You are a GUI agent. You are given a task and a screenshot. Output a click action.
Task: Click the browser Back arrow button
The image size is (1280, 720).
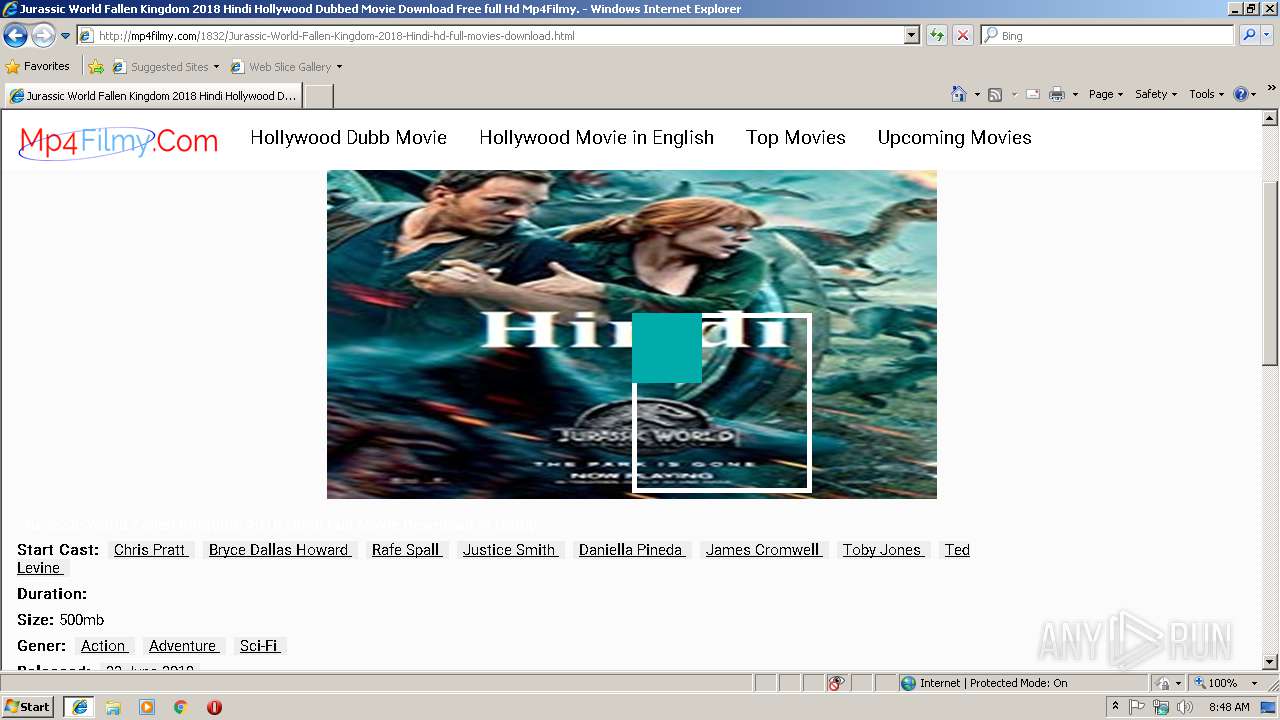15,36
